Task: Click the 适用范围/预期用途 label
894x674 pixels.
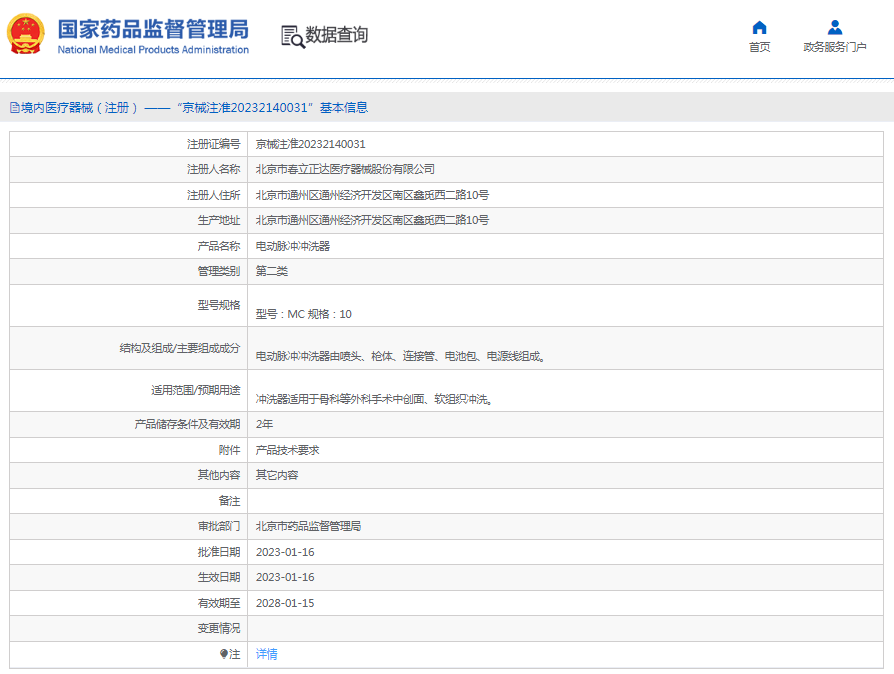Action: click(196, 390)
